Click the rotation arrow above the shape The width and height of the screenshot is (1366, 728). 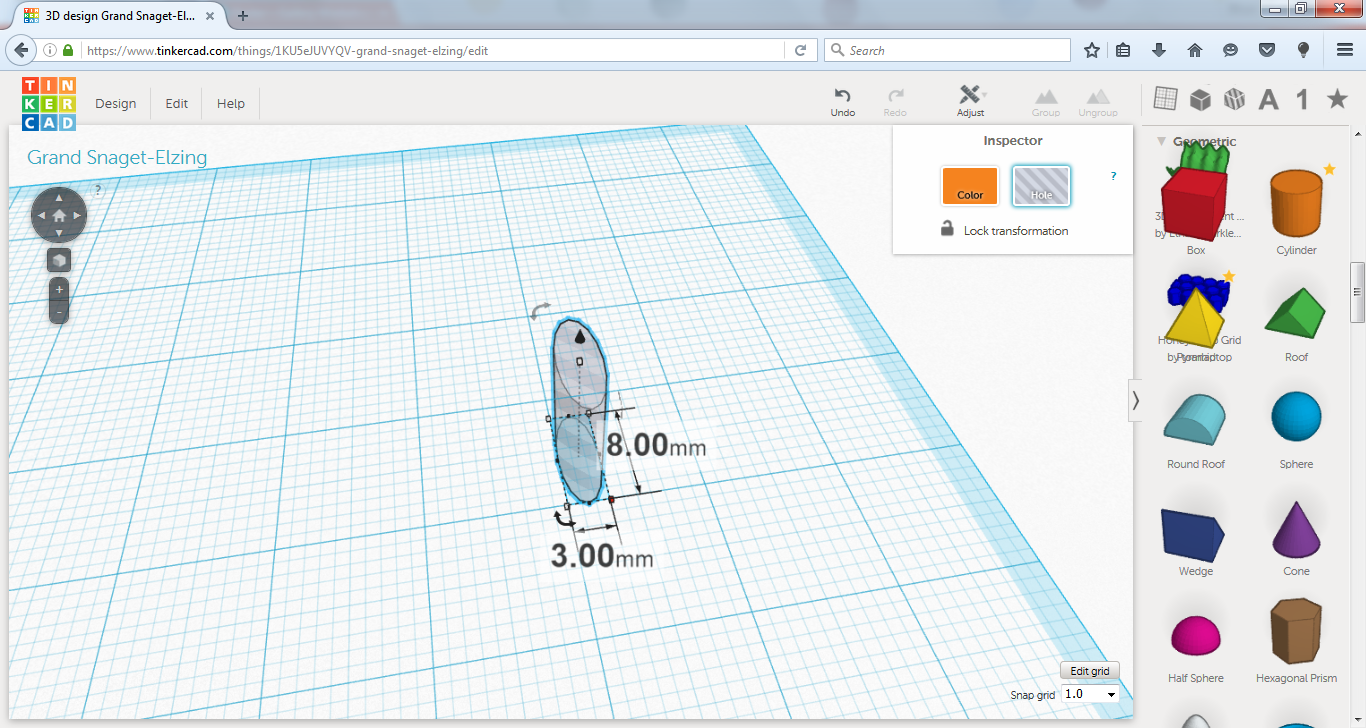click(x=540, y=311)
